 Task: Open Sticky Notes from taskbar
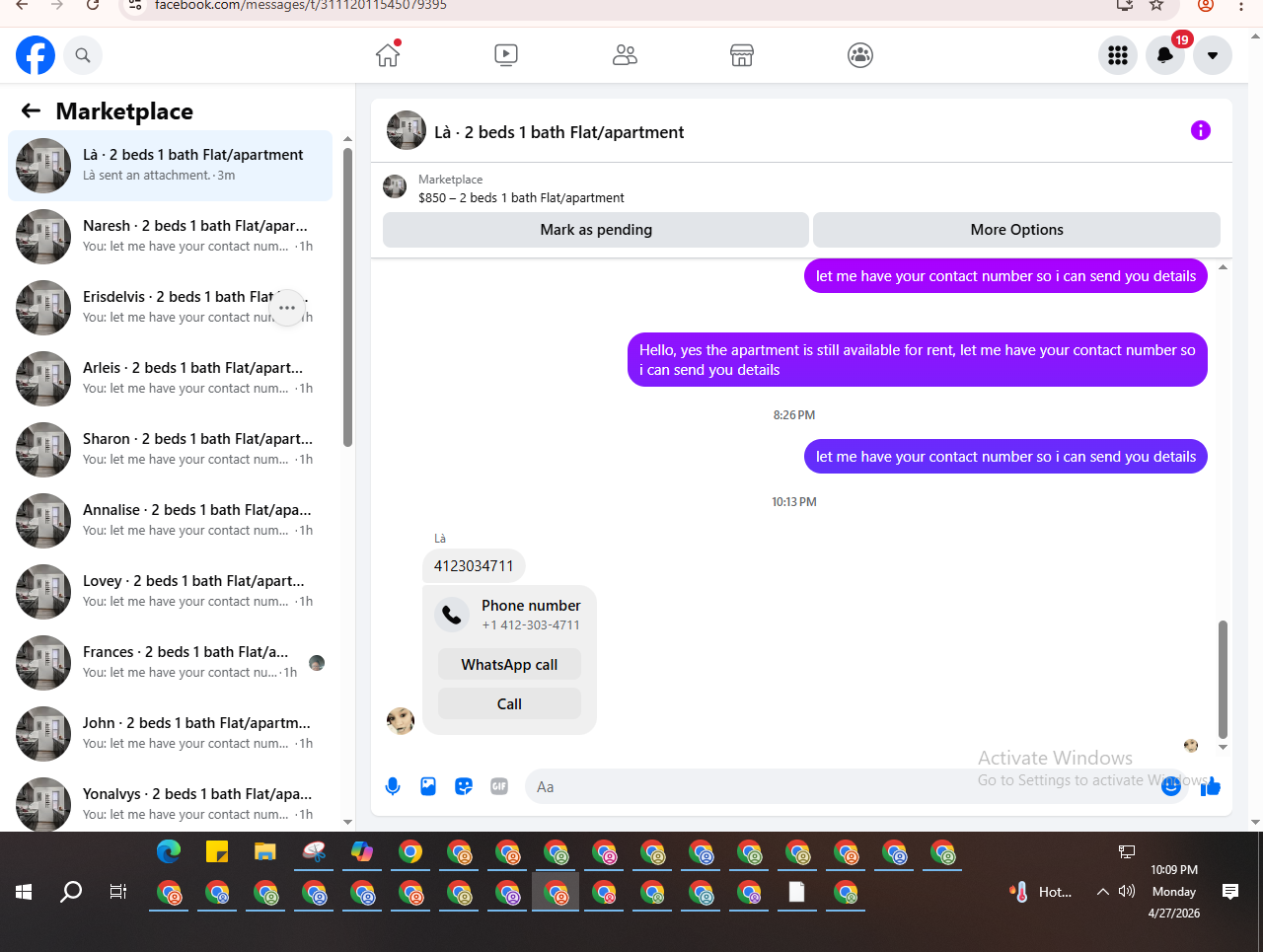pos(217,851)
